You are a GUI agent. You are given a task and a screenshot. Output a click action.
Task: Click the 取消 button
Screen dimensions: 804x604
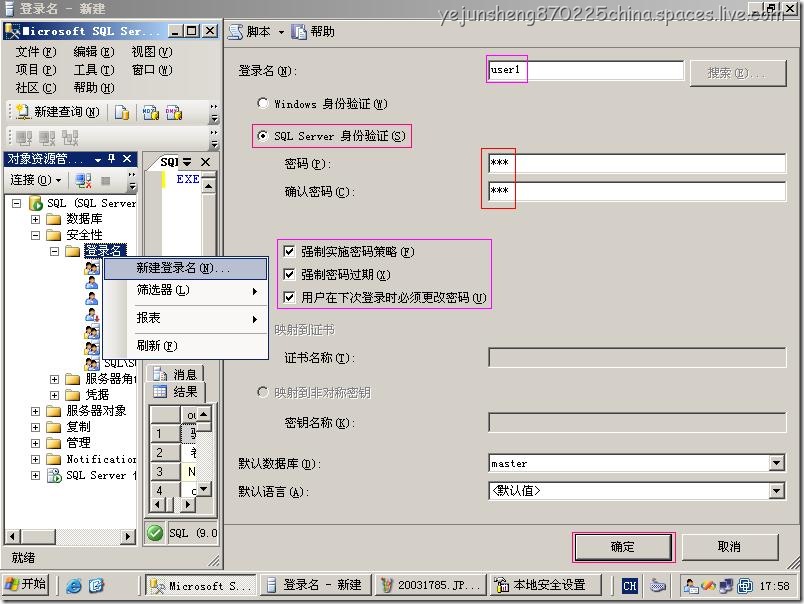point(730,547)
